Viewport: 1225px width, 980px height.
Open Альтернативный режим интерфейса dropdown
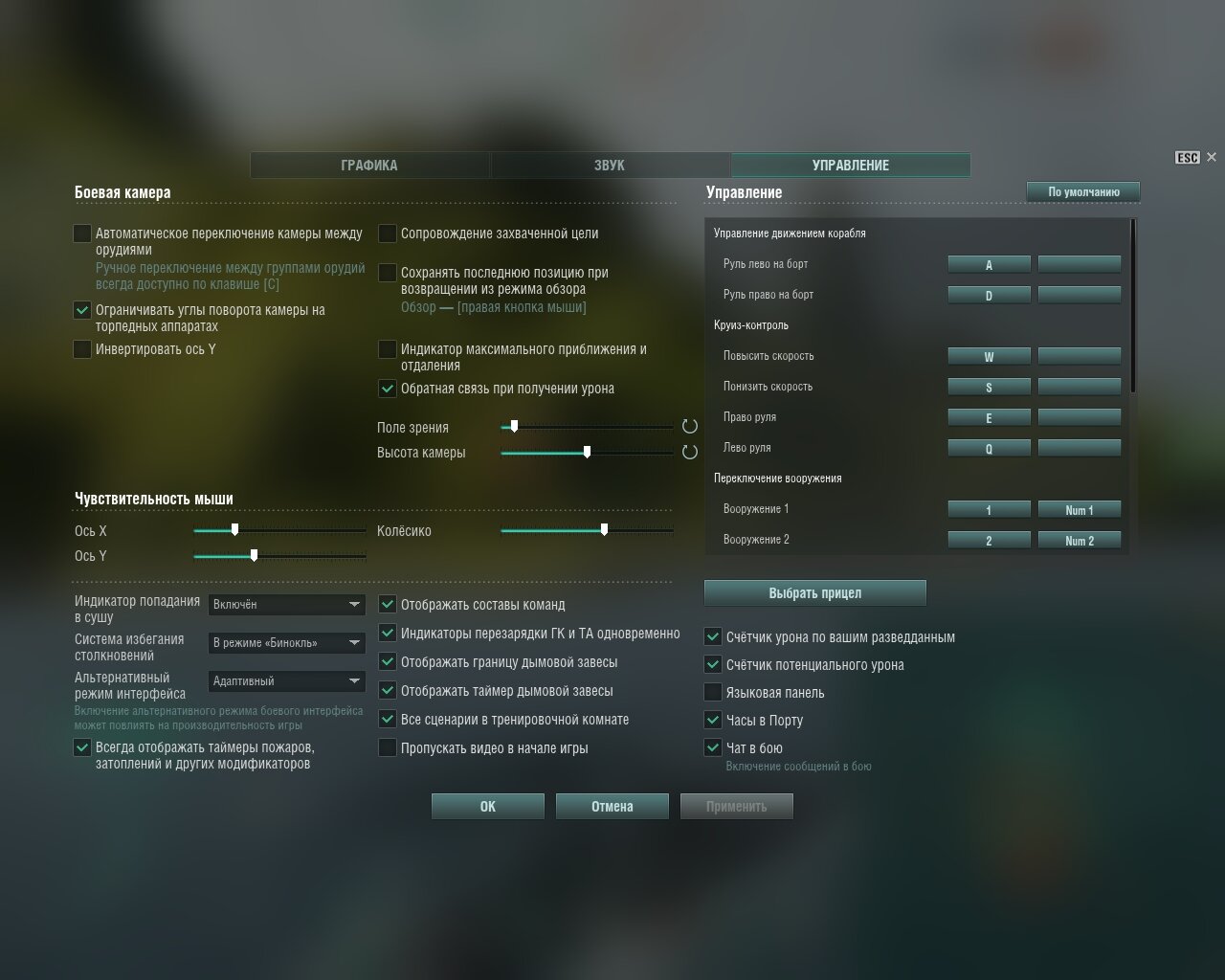(287, 681)
